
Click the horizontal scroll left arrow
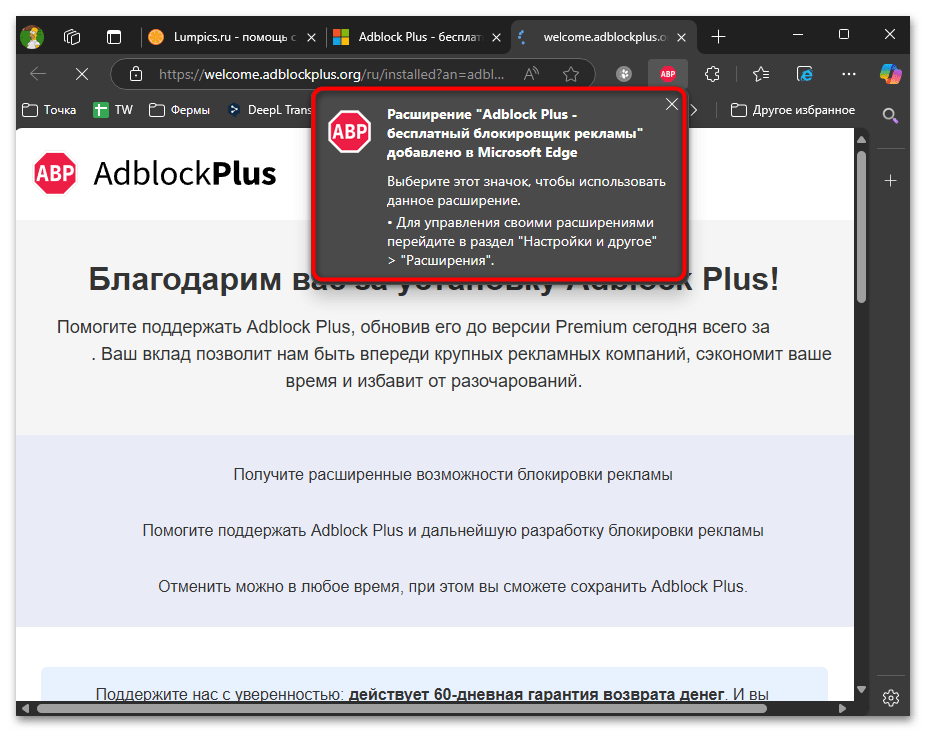tap(25, 708)
